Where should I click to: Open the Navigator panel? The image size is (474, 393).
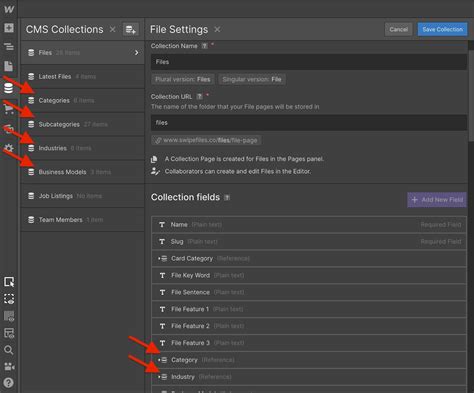[x=9, y=46]
